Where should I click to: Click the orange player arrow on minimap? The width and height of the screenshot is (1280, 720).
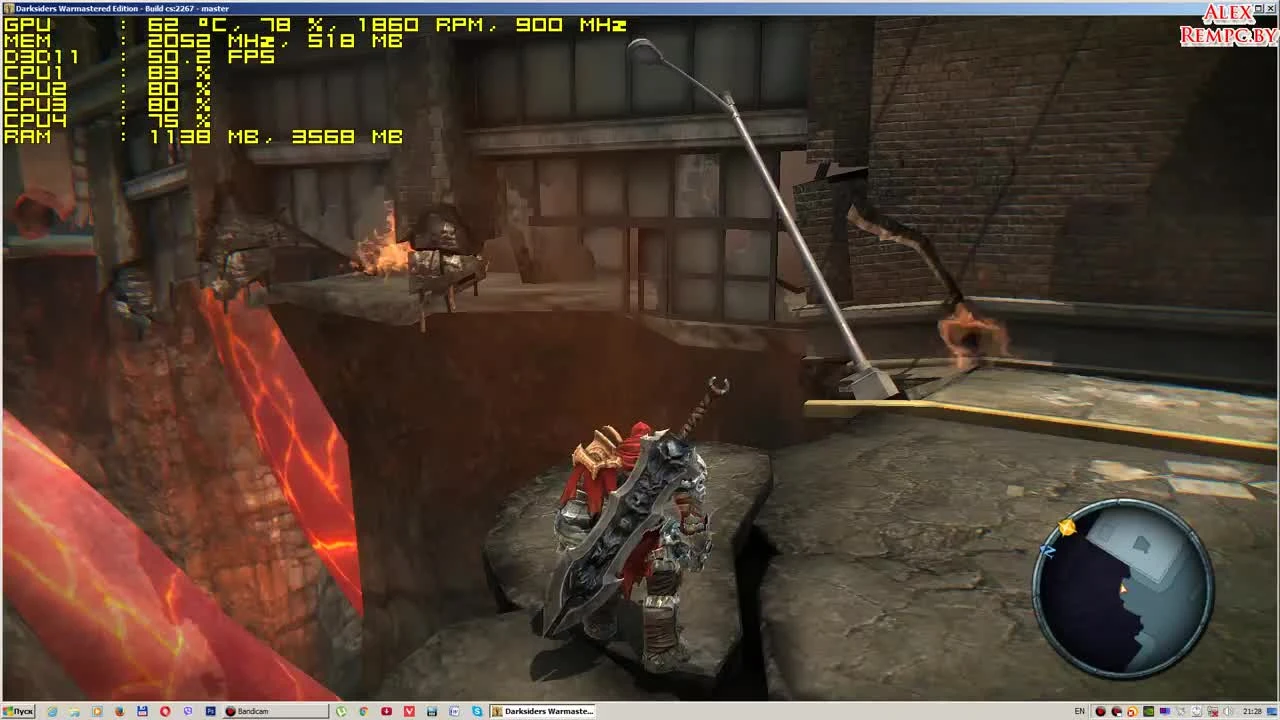click(x=1123, y=589)
